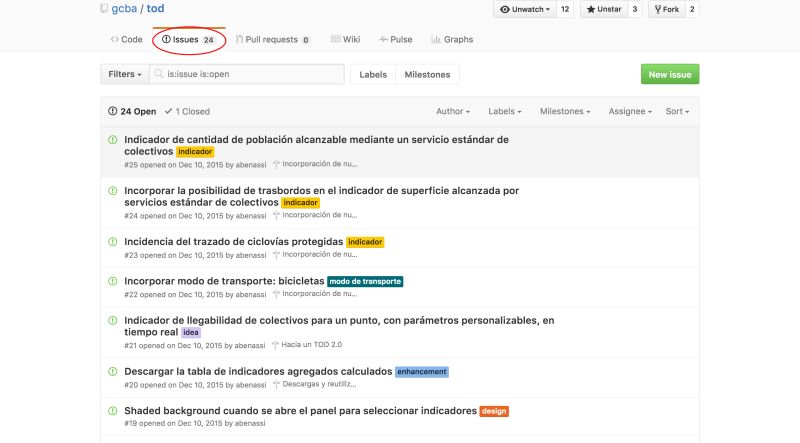The height and width of the screenshot is (443, 800).
Task: Switch to the Graphs tab
Action: (452, 39)
